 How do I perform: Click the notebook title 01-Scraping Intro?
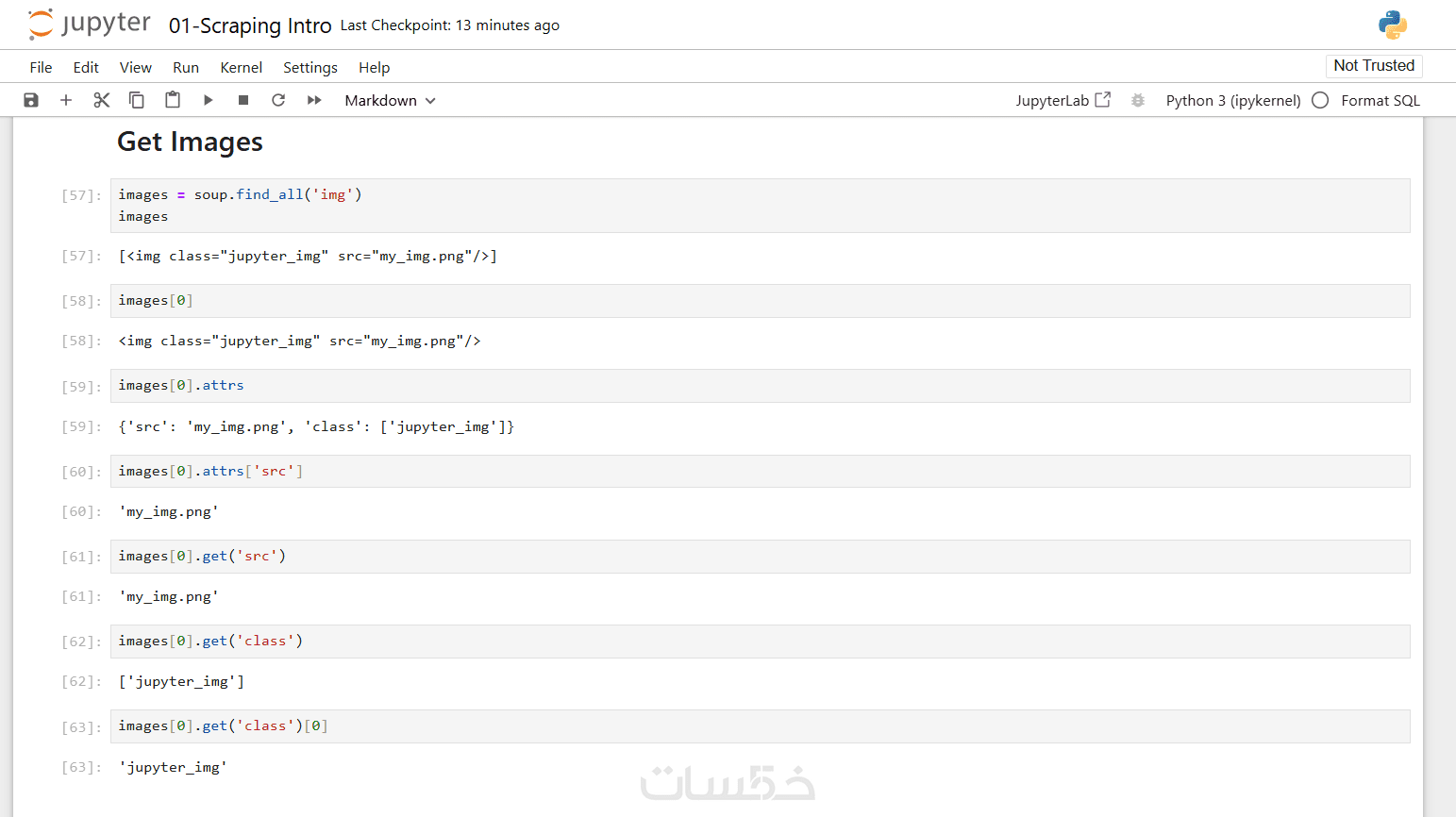click(250, 25)
